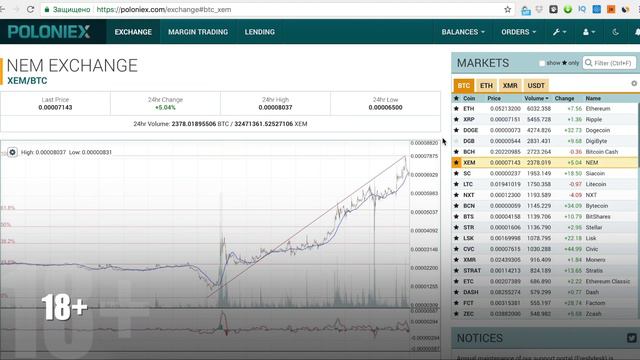Open the markets settings gear
The image size is (640, 360).
[x=634, y=83]
